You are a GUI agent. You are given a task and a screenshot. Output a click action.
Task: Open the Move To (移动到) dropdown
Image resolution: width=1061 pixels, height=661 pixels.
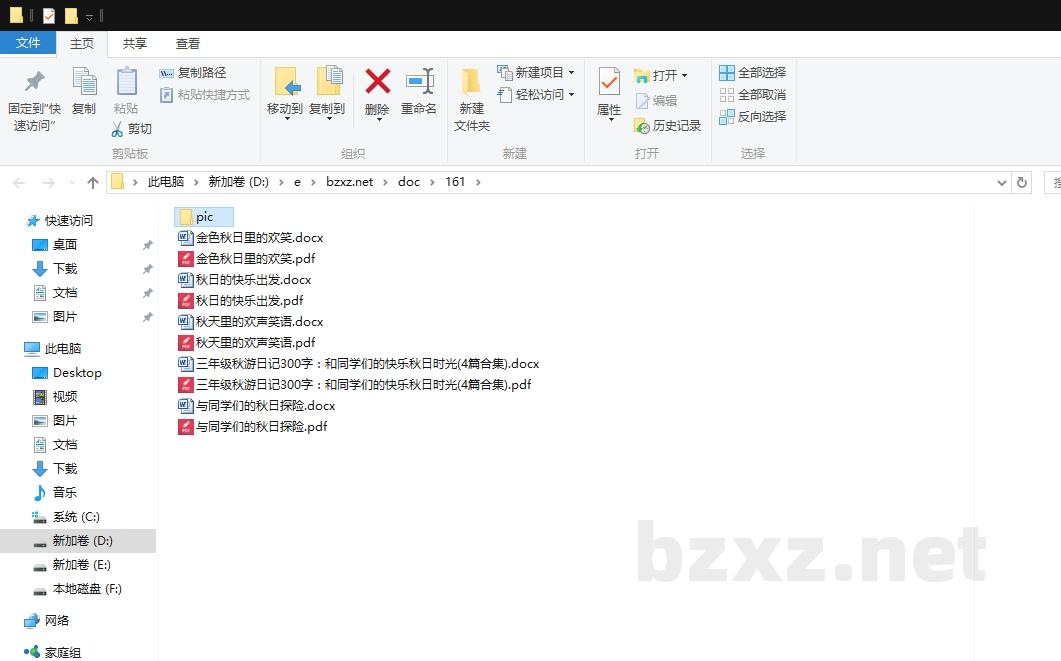285,110
